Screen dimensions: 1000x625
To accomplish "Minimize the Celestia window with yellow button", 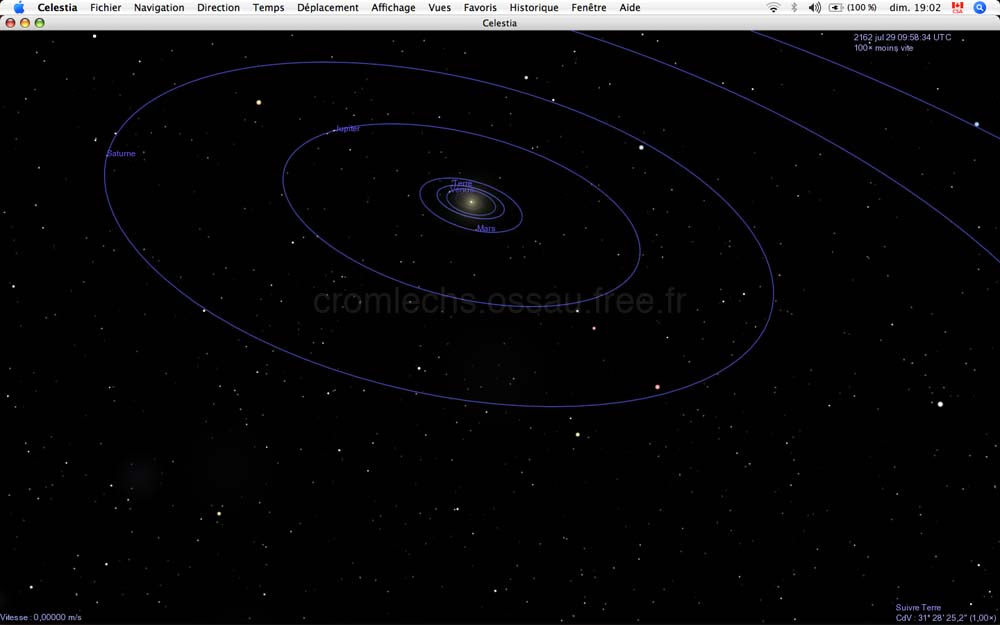I will (25, 23).
